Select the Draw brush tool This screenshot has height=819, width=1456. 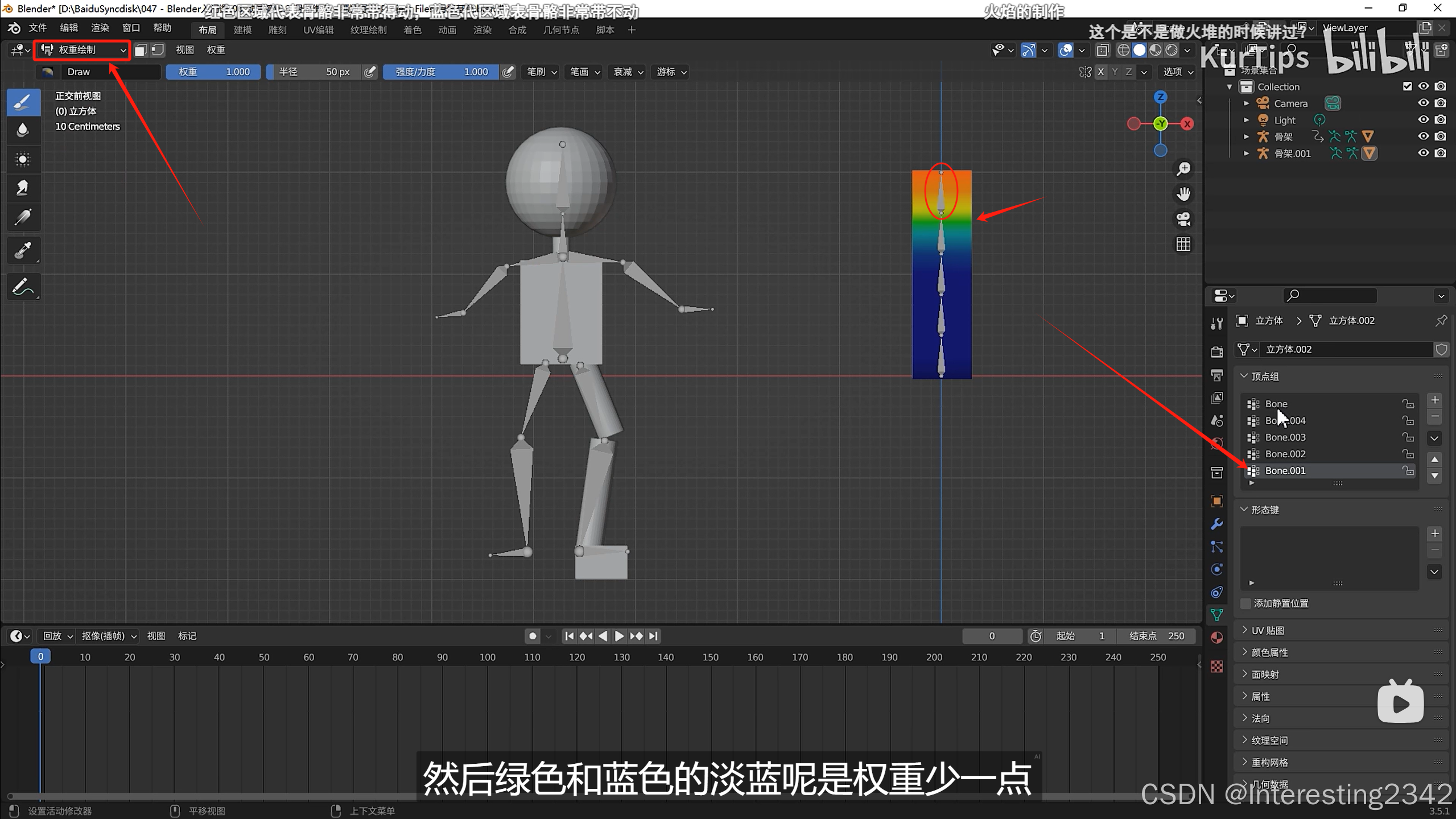pos(23,102)
